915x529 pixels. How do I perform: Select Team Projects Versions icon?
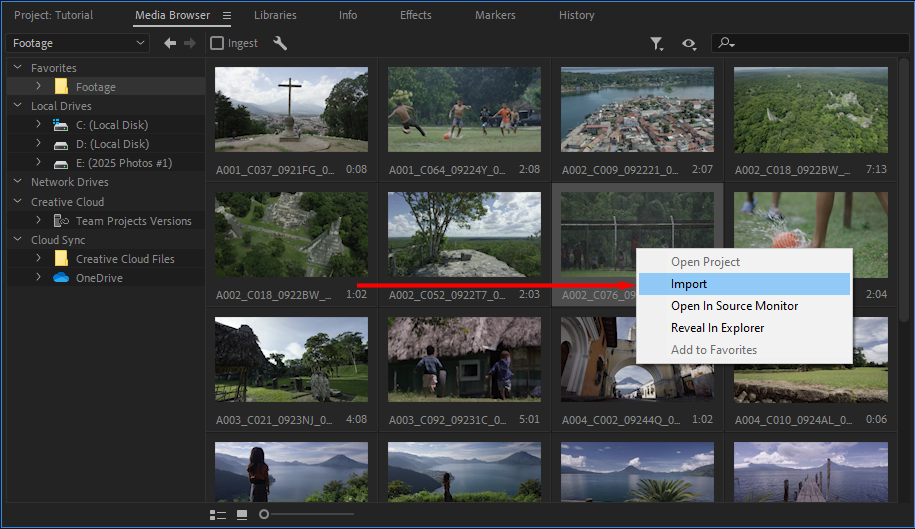pyautogui.click(x=61, y=220)
